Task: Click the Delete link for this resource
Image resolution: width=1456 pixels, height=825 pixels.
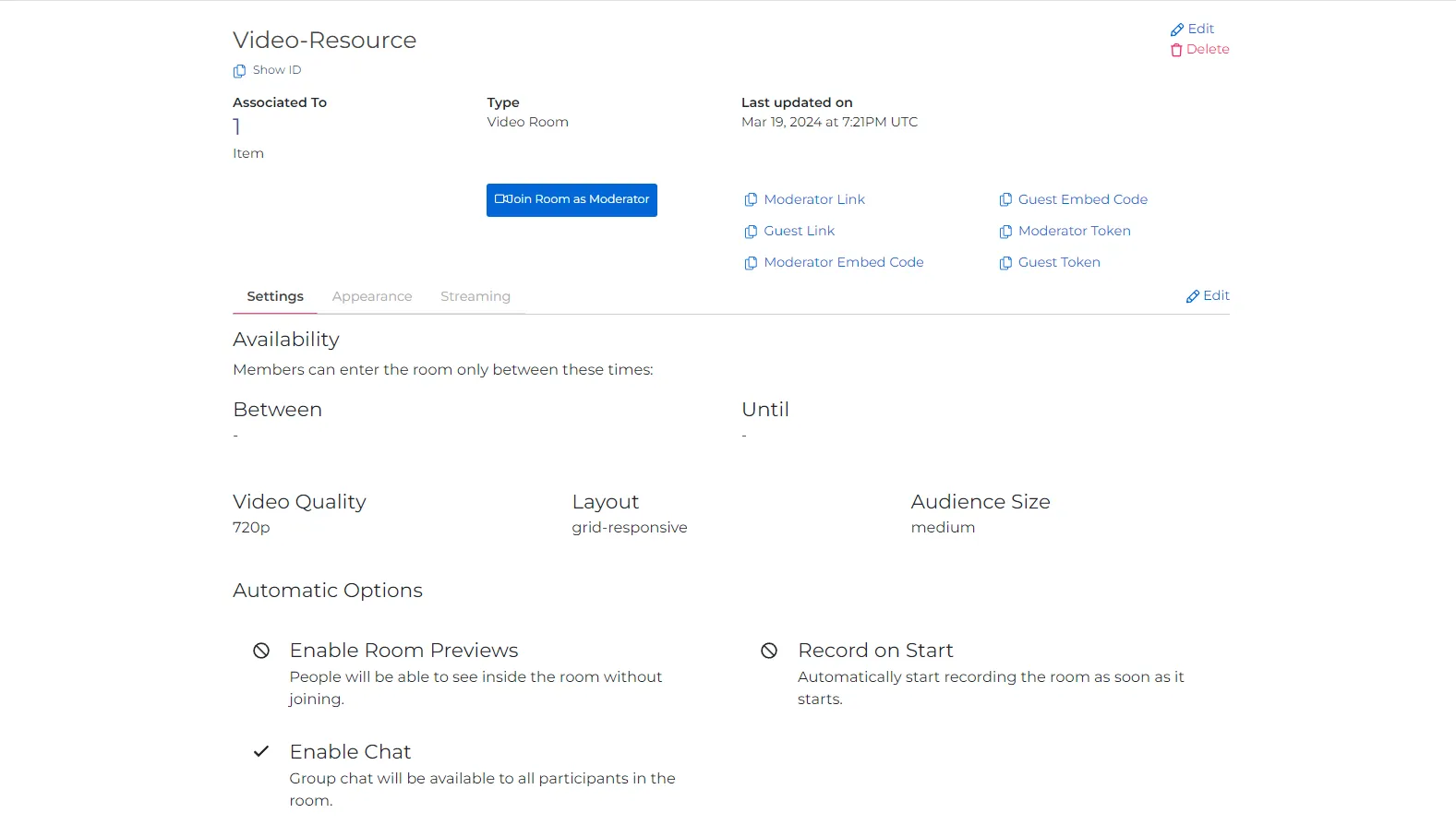Action: pyautogui.click(x=1208, y=50)
